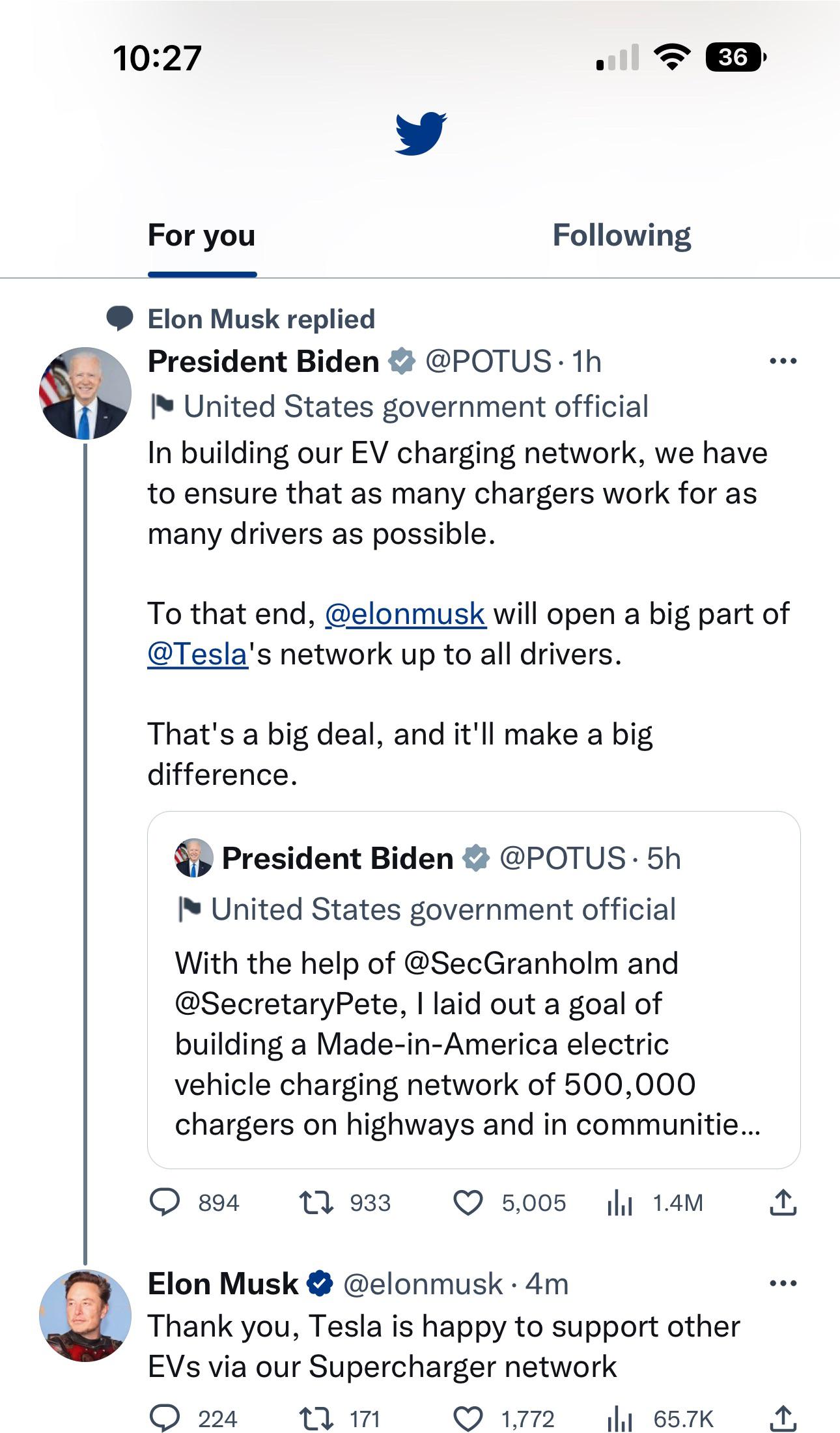Share Elon Musk's reply tweet
840x1433 pixels.
(x=783, y=1419)
